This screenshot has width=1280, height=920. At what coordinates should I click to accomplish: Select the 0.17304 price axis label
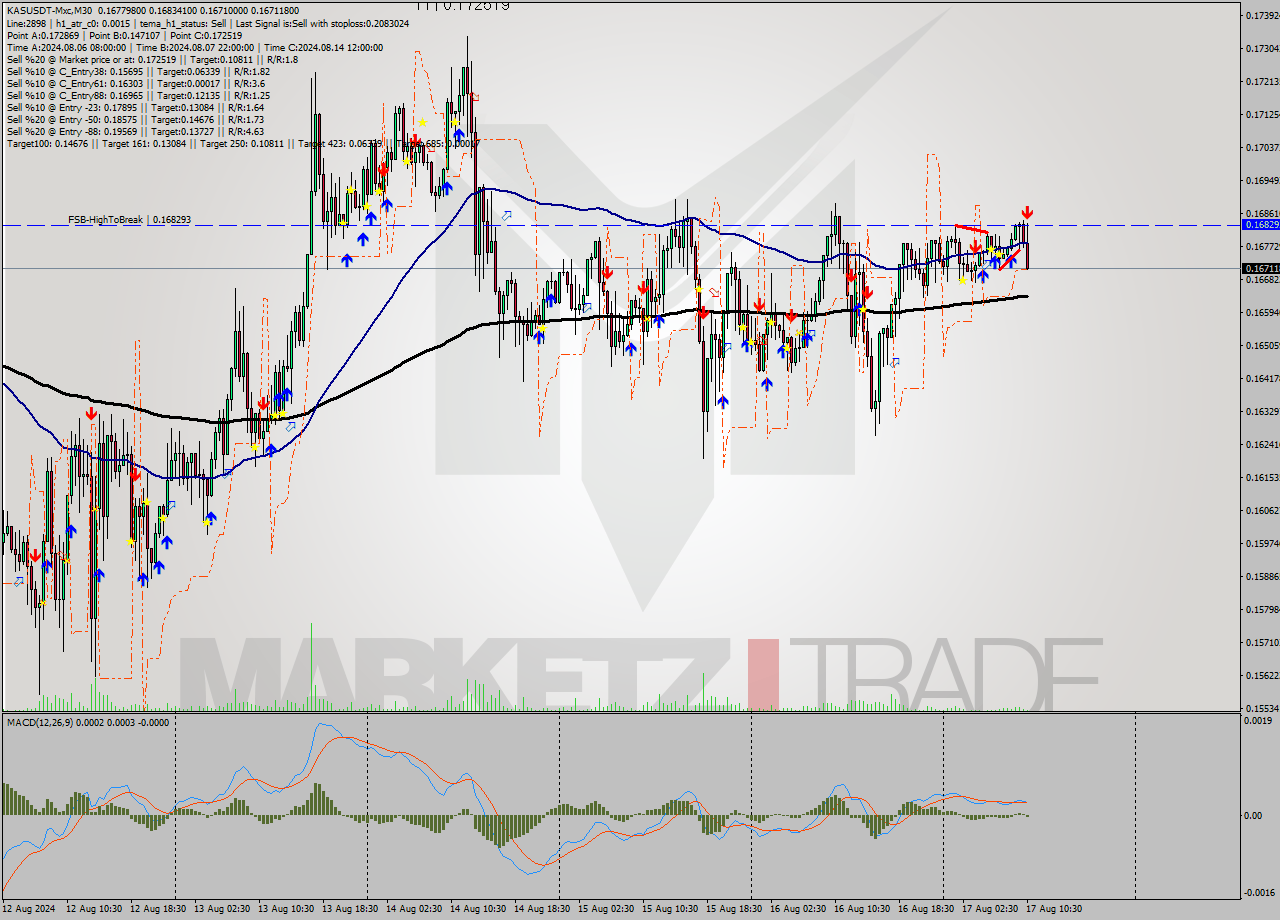(x=1261, y=48)
